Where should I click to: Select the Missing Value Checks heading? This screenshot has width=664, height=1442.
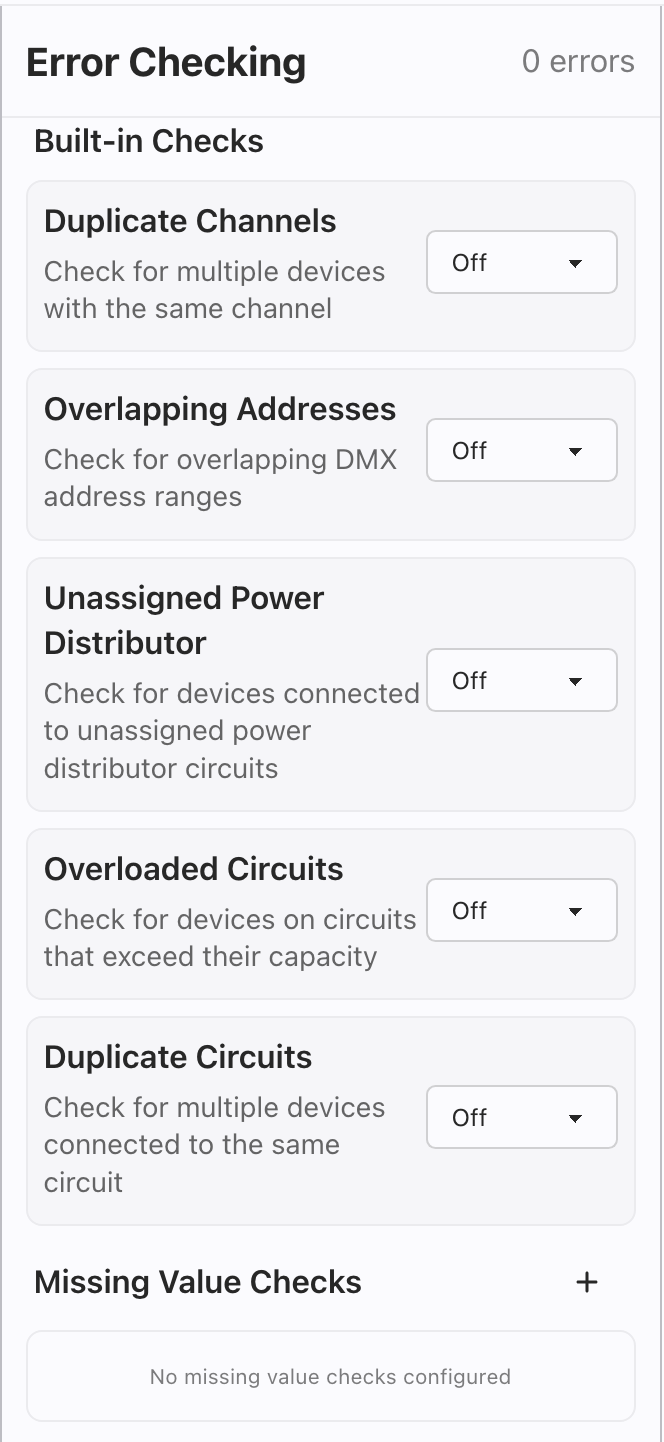coord(198,1282)
